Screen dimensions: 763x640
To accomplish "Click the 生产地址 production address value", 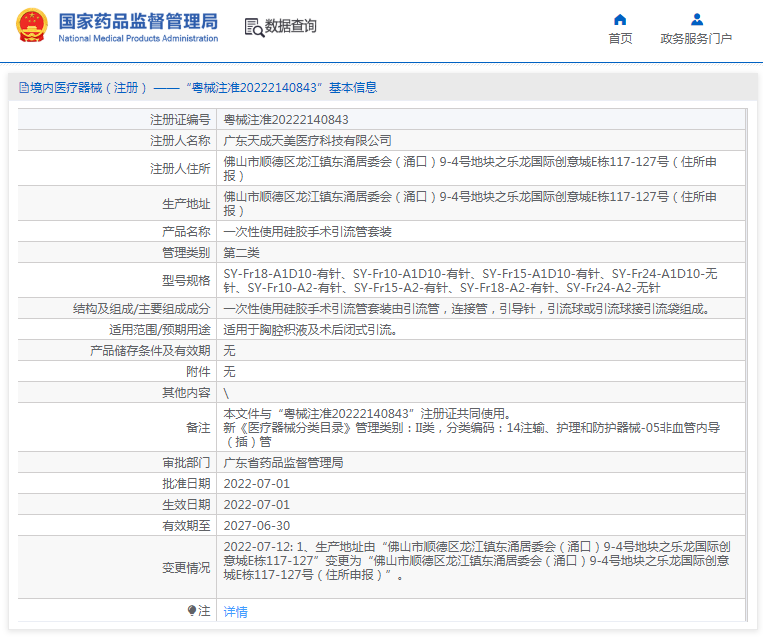I will pyautogui.click(x=470, y=203).
